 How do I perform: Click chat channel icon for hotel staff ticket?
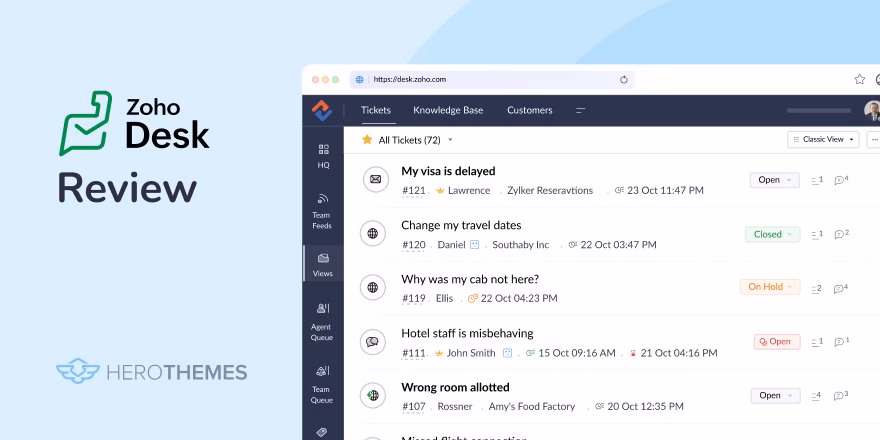coord(373,342)
